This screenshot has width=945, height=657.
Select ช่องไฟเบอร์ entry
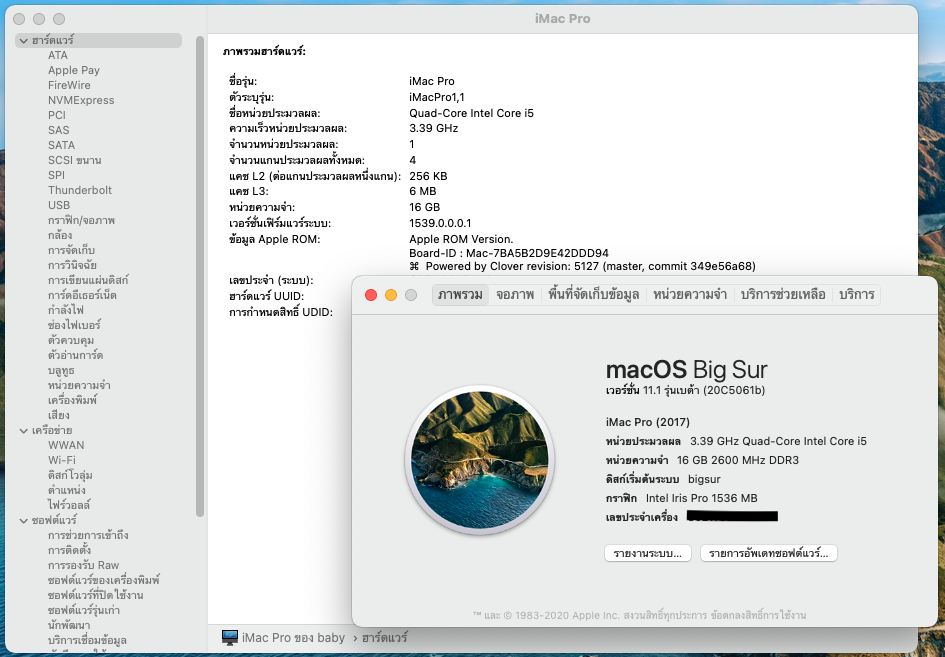[74, 325]
